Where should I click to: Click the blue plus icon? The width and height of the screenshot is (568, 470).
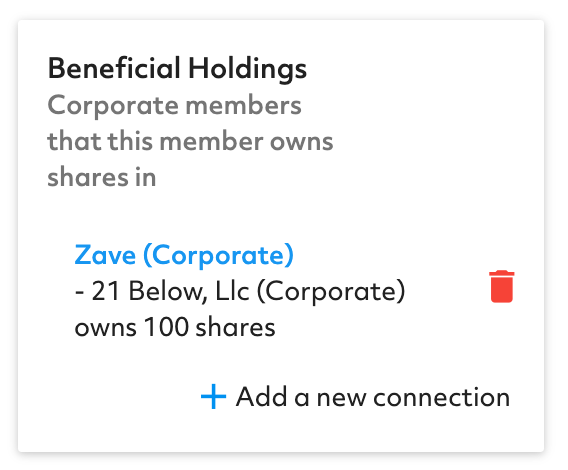[213, 396]
